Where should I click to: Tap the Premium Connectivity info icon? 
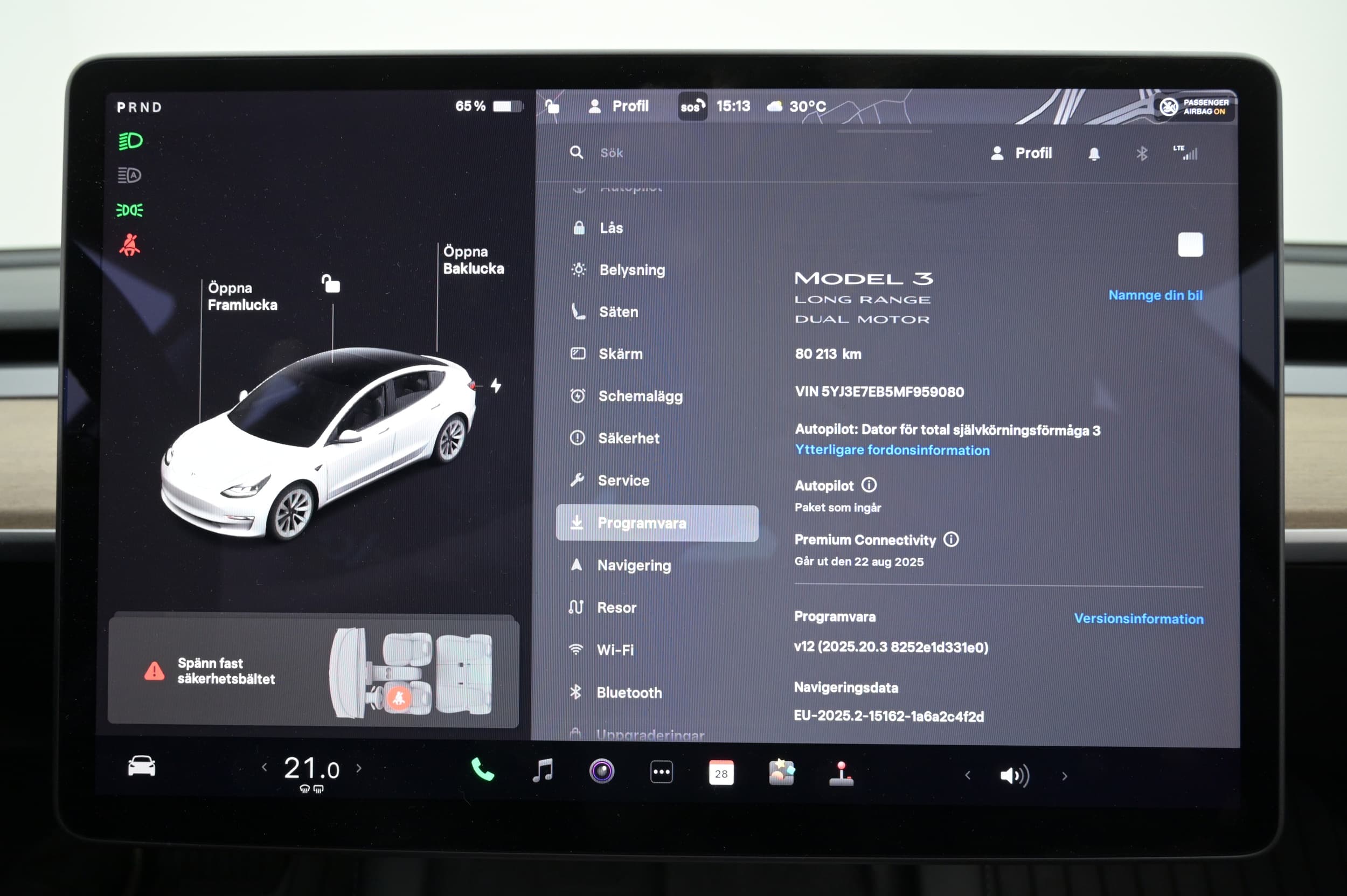pos(951,539)
